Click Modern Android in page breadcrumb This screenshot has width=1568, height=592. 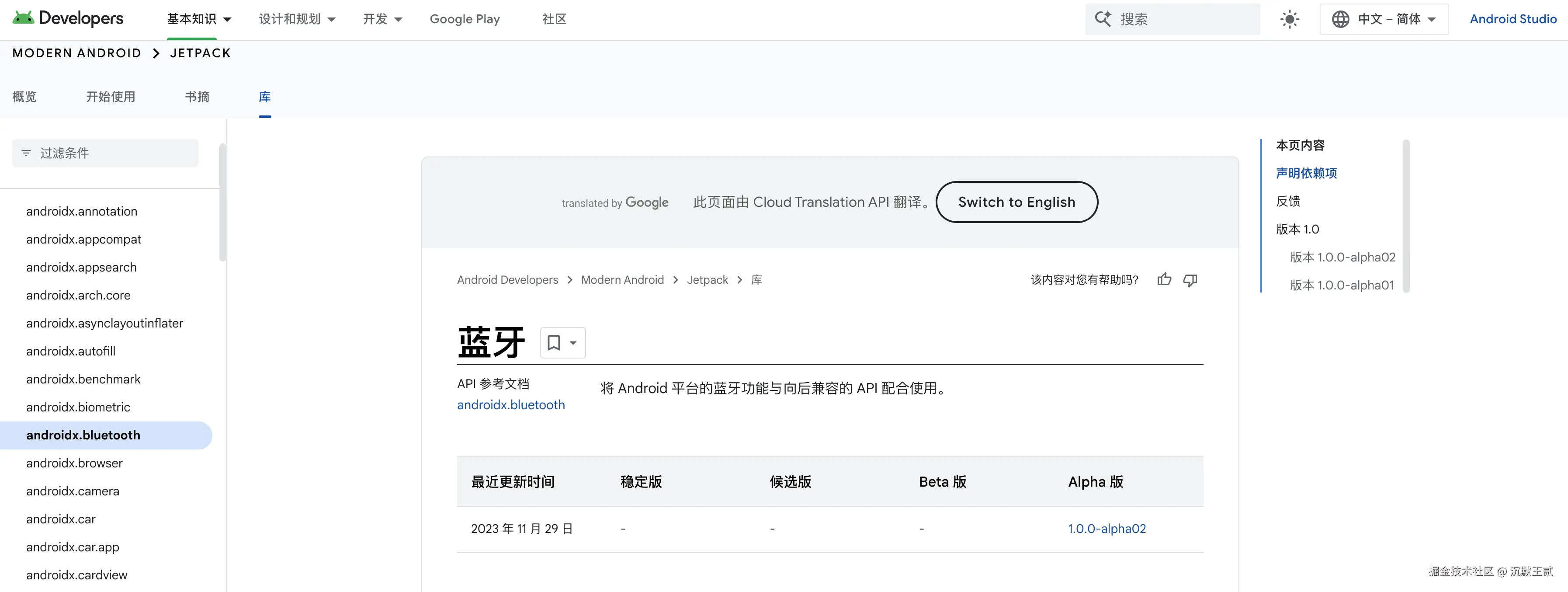point(622,279)
